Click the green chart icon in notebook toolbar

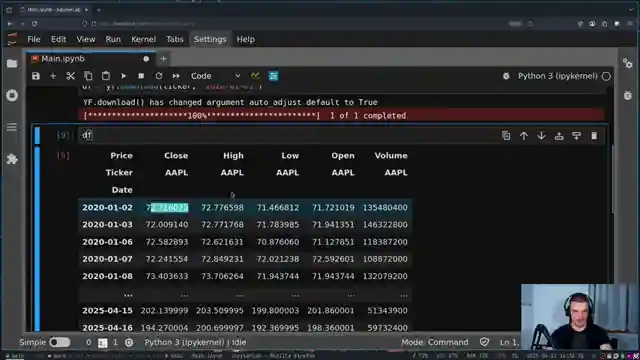255,76
